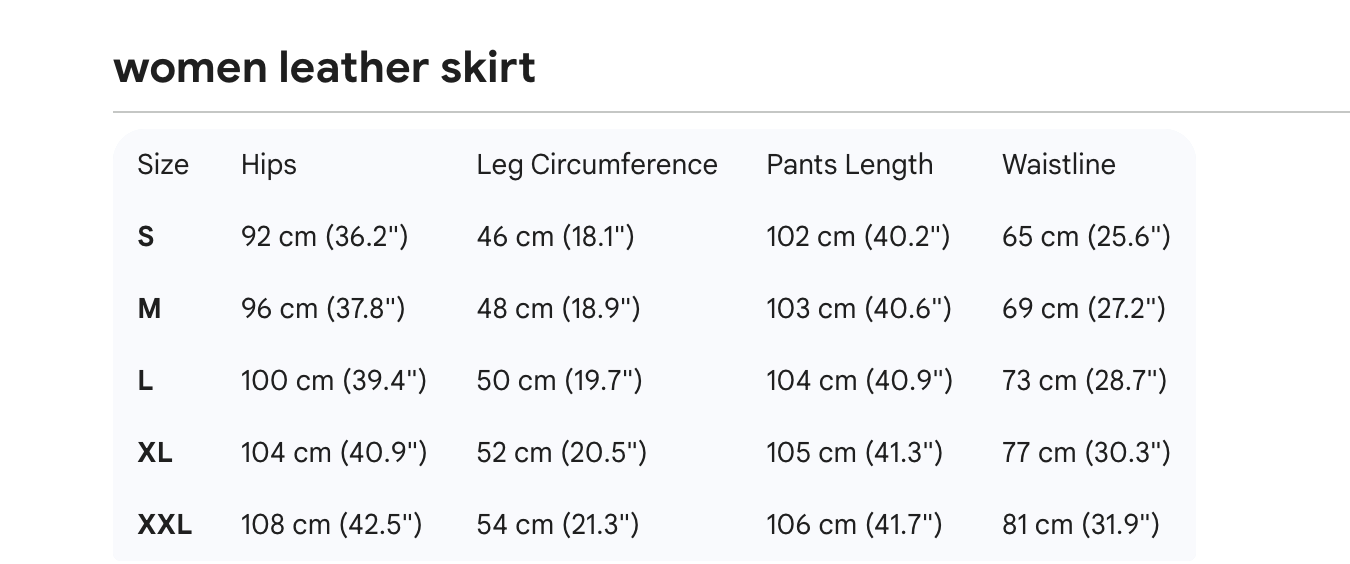Click the Hips column header
Screen dimensions: 1350x564
click(268, 164)
